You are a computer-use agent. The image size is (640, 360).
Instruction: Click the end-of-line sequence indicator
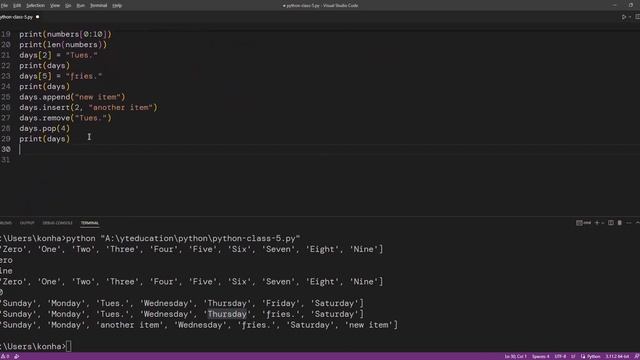pyautogui.click(x=573, y=356)
